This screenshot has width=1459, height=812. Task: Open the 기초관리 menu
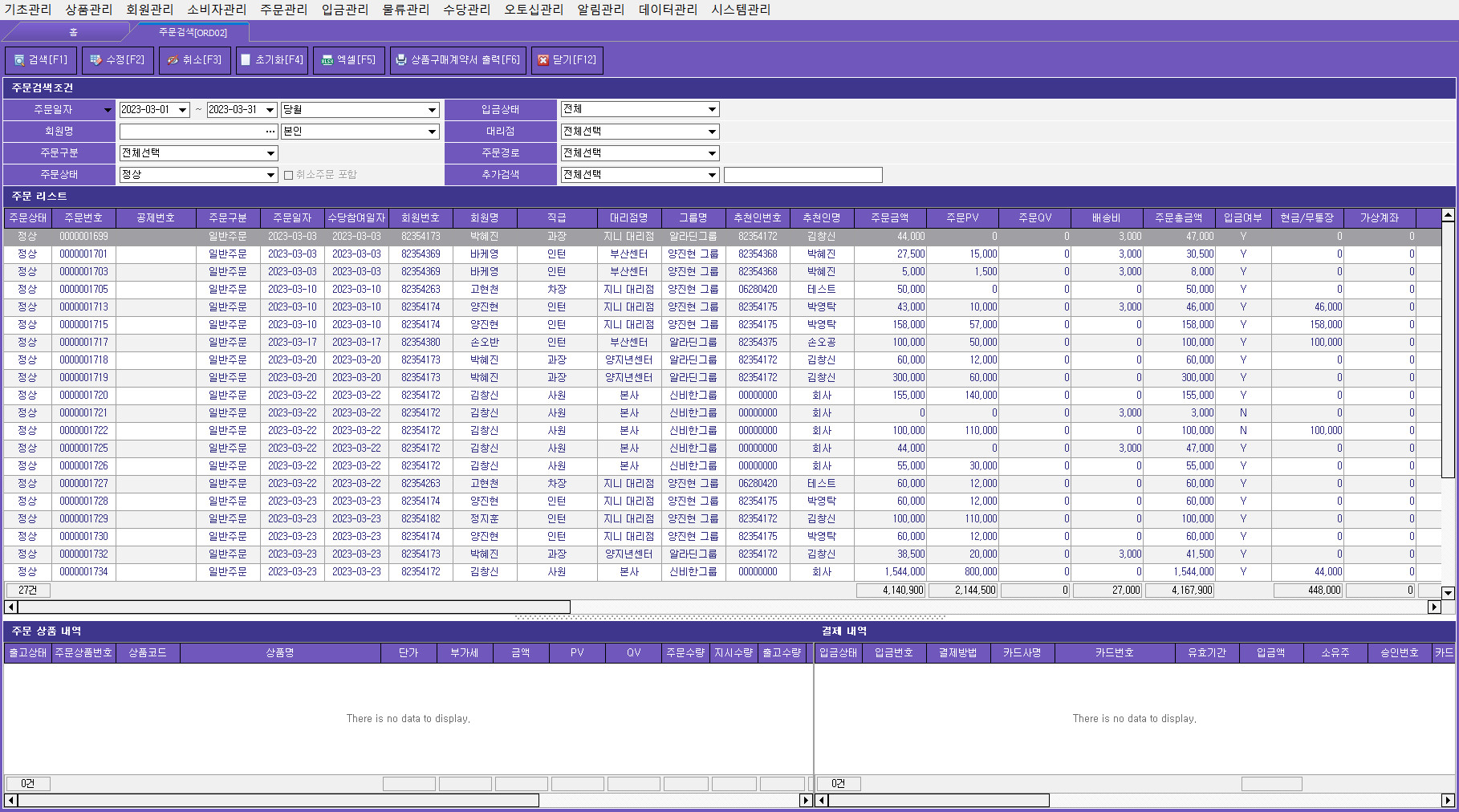coord(28,10)
